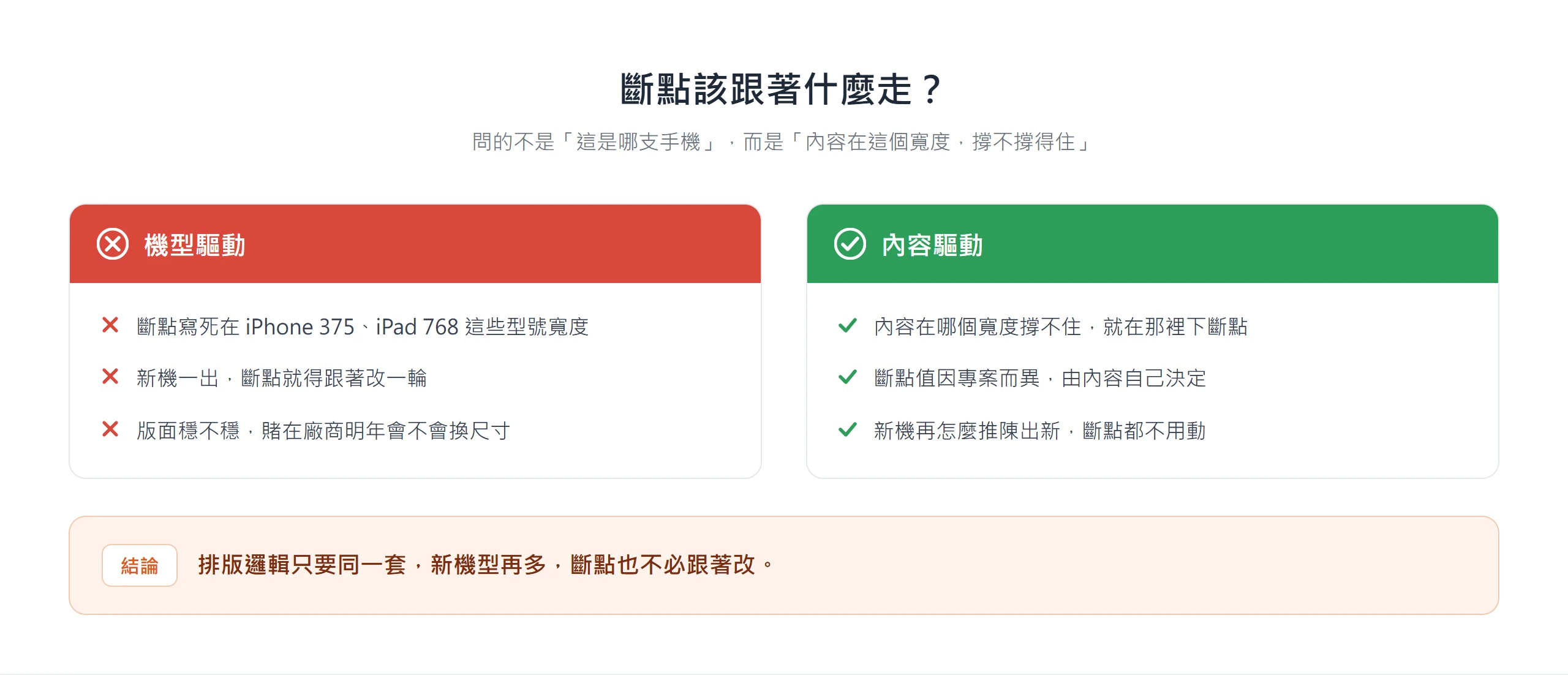Click text 斷點寫死在 iPhone 375、iPad 768
1568x675 pixels.
(x=298, y=326)
